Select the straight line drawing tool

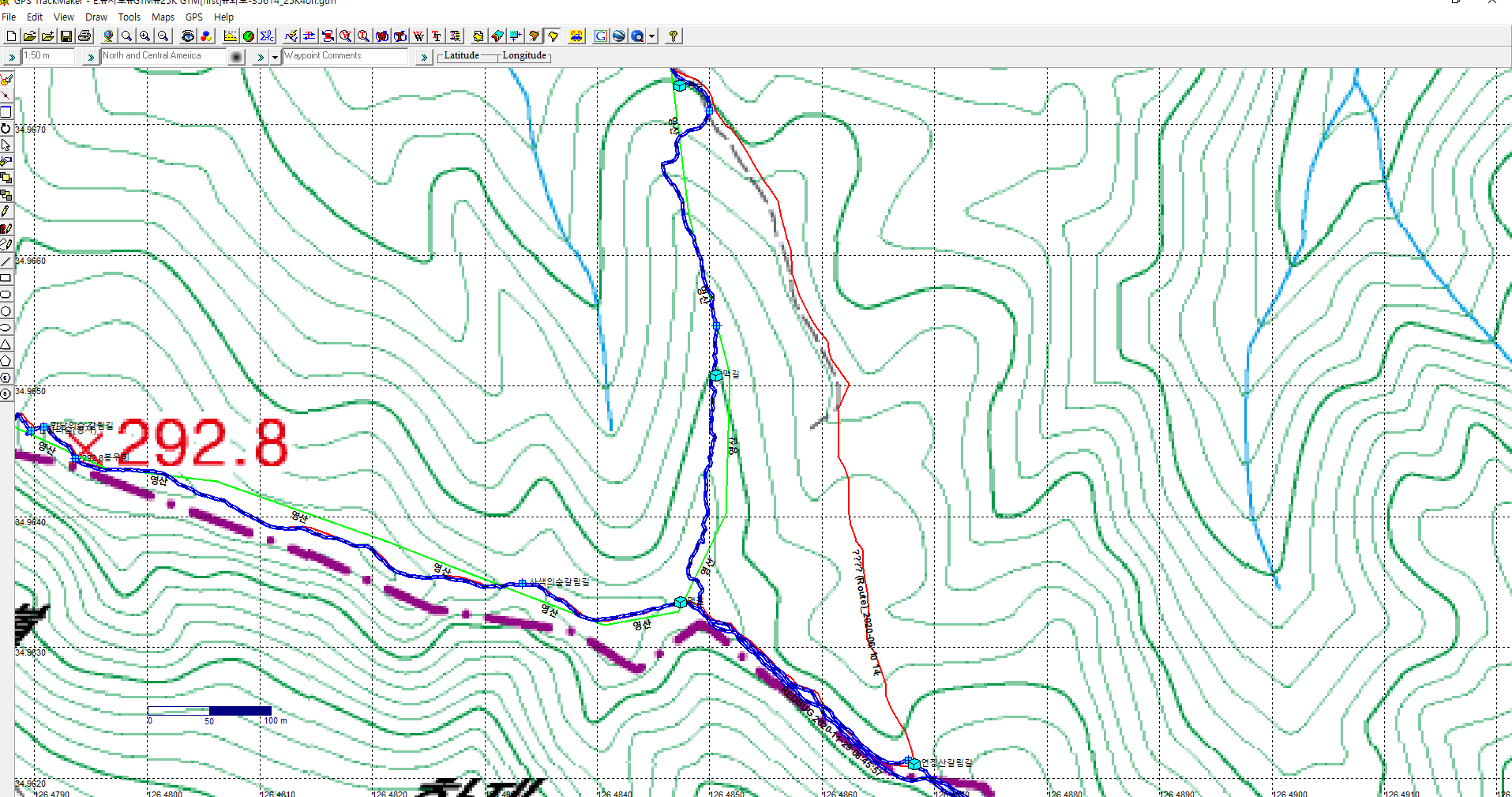[x=6, y=261]
